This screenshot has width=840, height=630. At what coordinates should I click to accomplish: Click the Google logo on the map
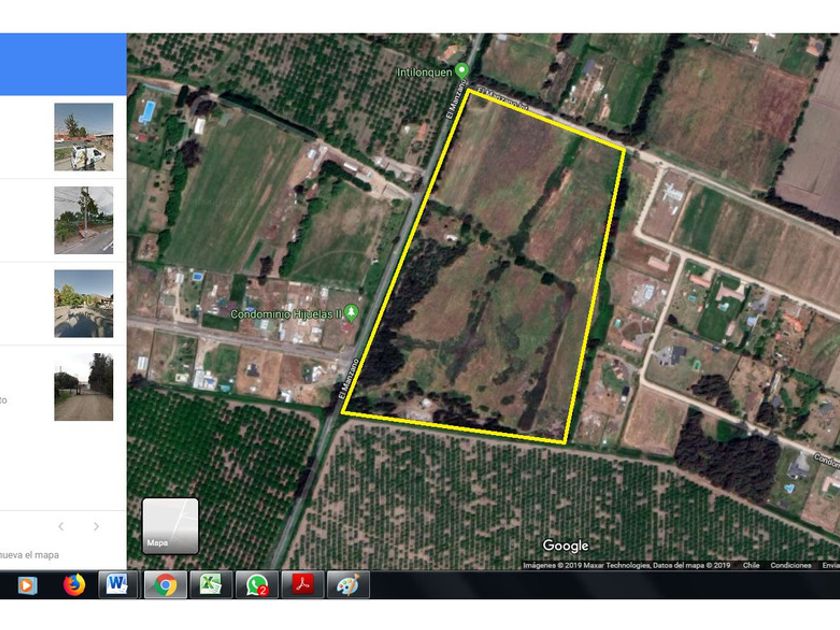click(565, 546)
